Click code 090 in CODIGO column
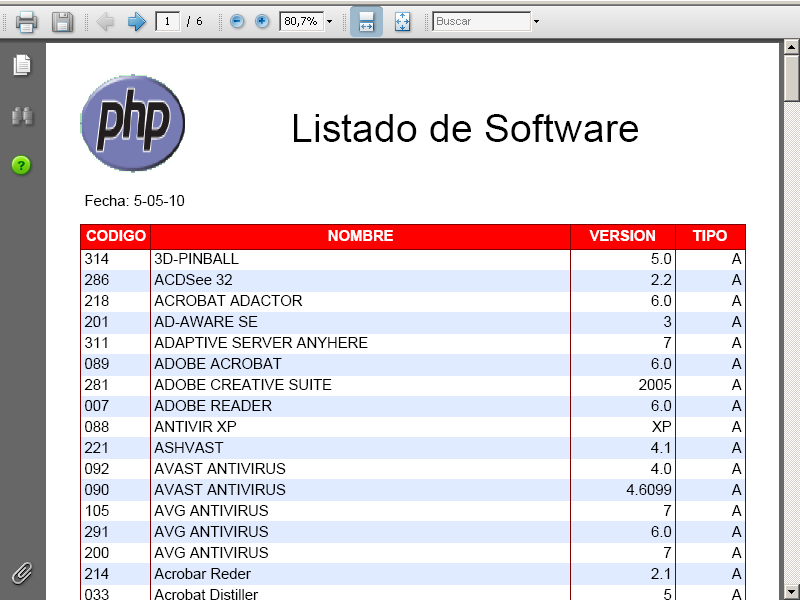Screen dimensions: 800x600 point(96,489)
